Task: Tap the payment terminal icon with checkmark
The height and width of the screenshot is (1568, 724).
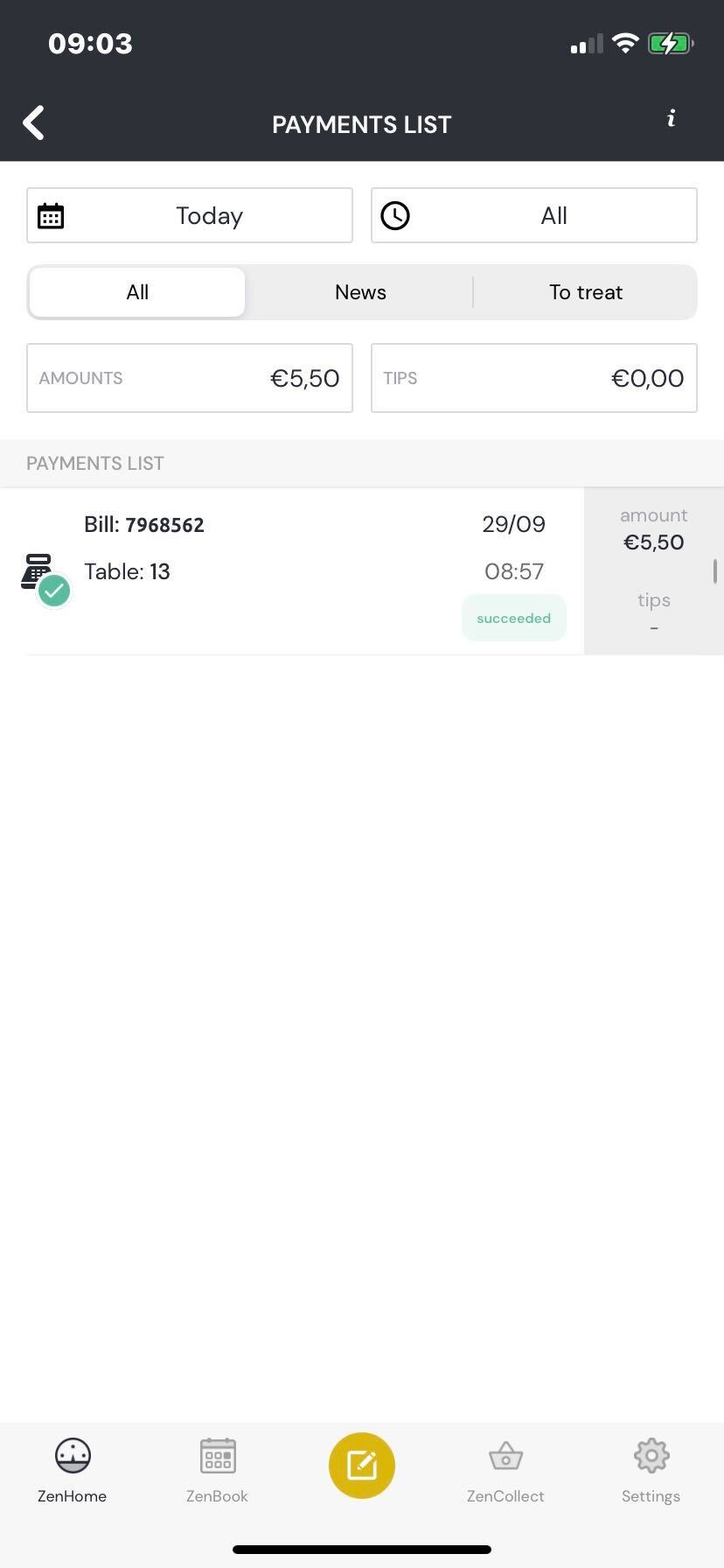Action: (44, 576)
